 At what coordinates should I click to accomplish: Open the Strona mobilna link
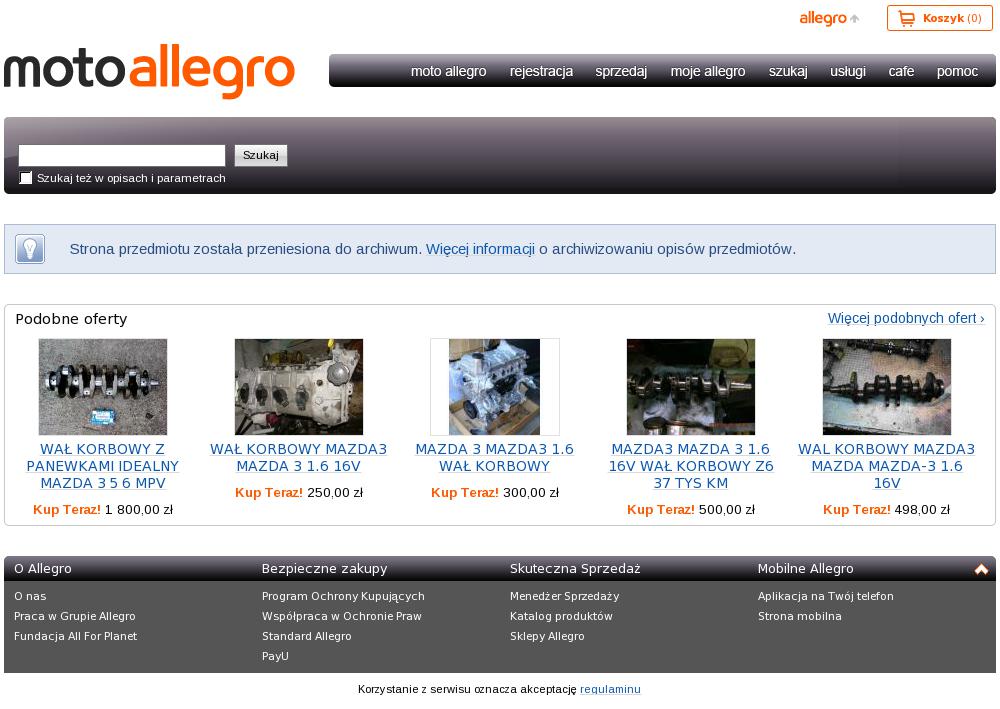click(800, 616)
